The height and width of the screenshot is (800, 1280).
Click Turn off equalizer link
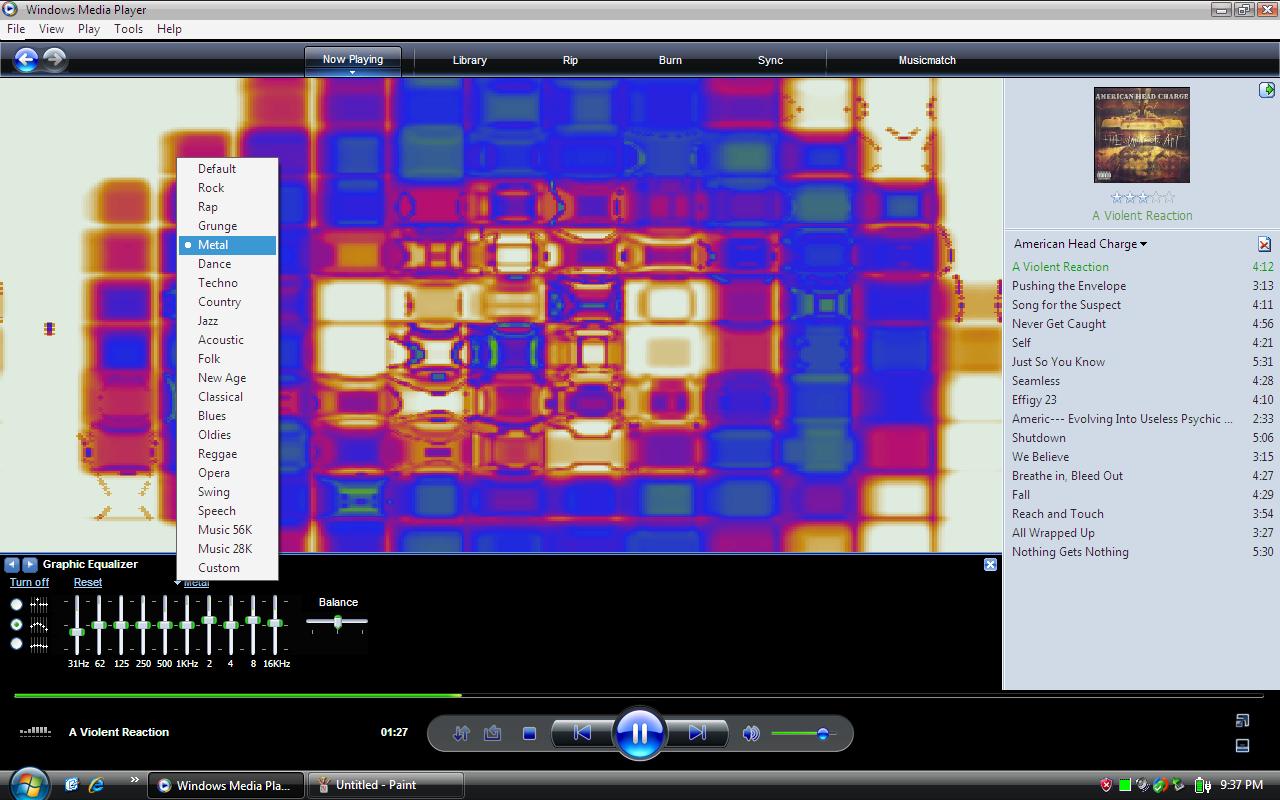(29, 582)
